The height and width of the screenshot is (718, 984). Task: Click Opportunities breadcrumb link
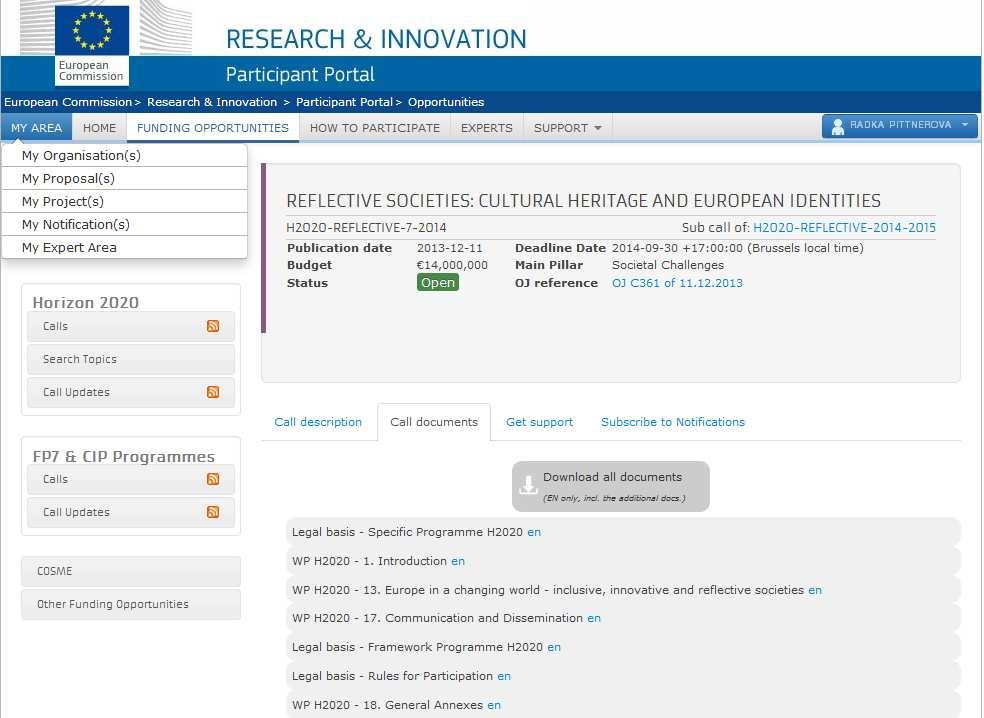click(x=446, y=102)
